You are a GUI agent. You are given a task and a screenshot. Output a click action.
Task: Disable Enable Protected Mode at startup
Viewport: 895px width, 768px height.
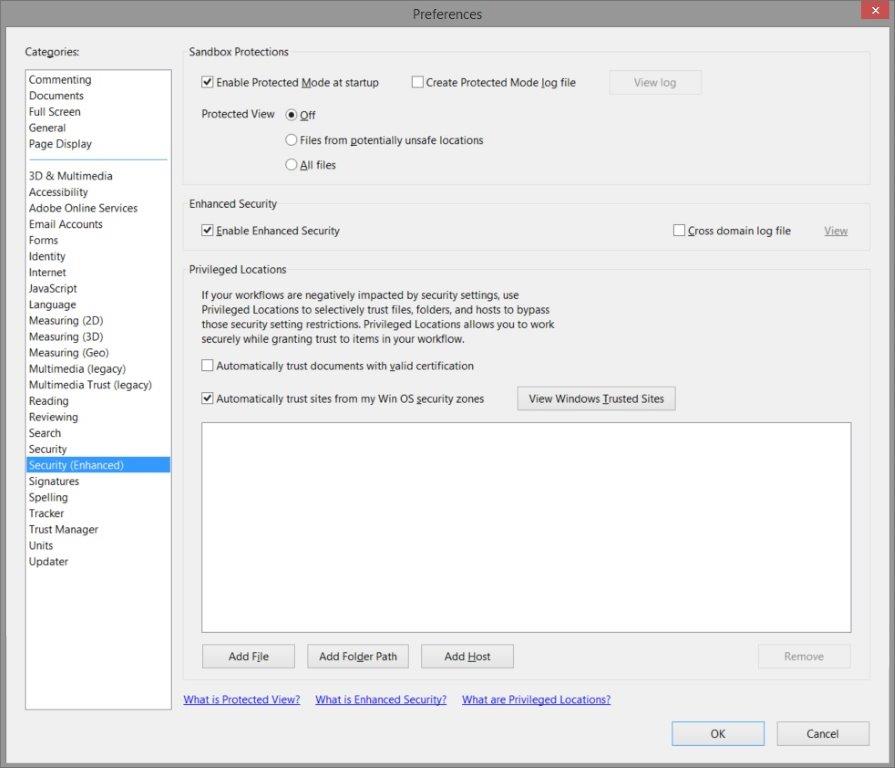[207, 83]
